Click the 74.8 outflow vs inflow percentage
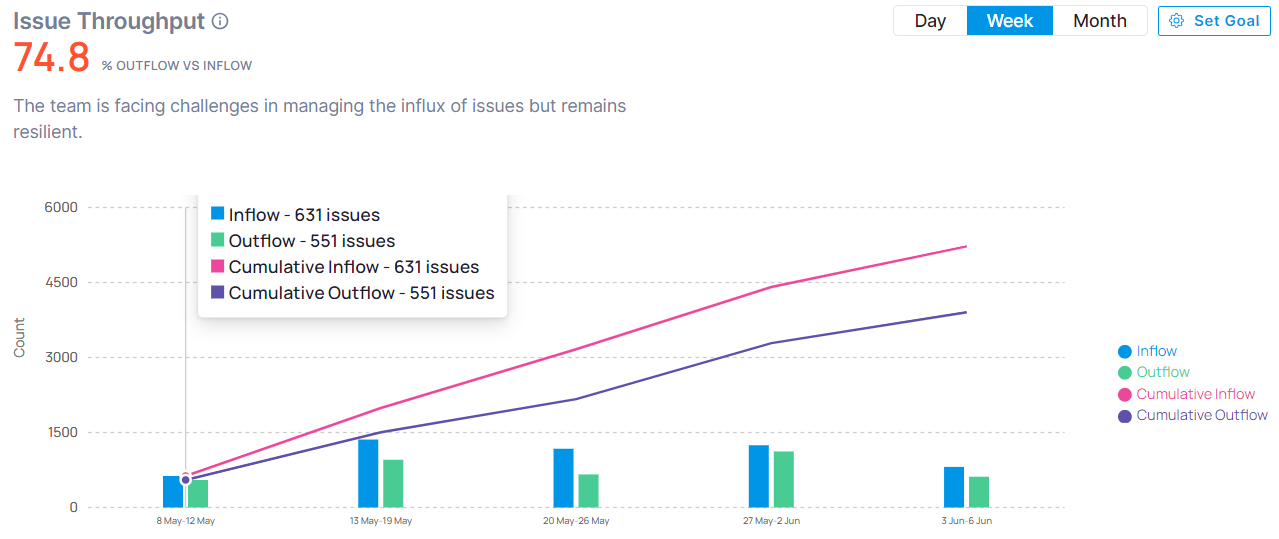This screenshot has height=539, width=1279. (51, 58)
